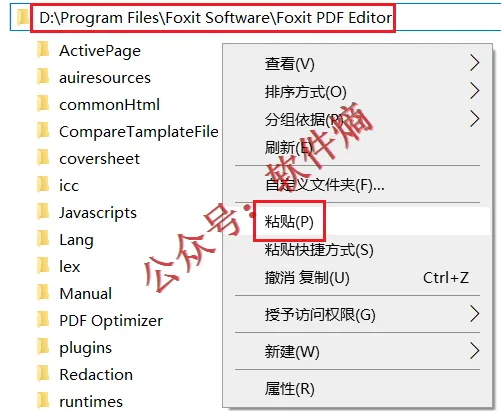This screenshot has width=501, height=411.
Task: Select the Redaction folder icon
Action: [x=43, y=373]
